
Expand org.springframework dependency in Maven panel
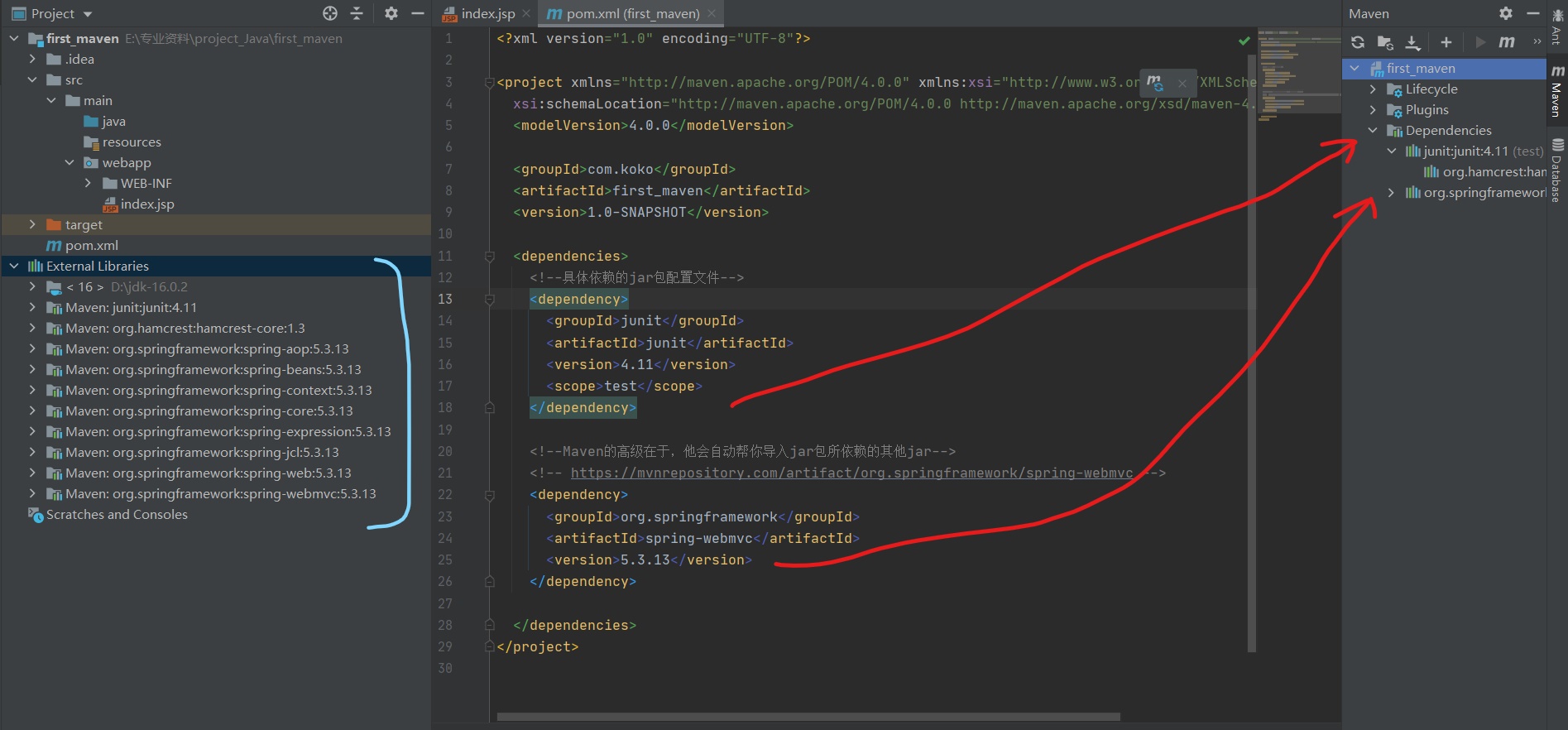click(1392, 192)
